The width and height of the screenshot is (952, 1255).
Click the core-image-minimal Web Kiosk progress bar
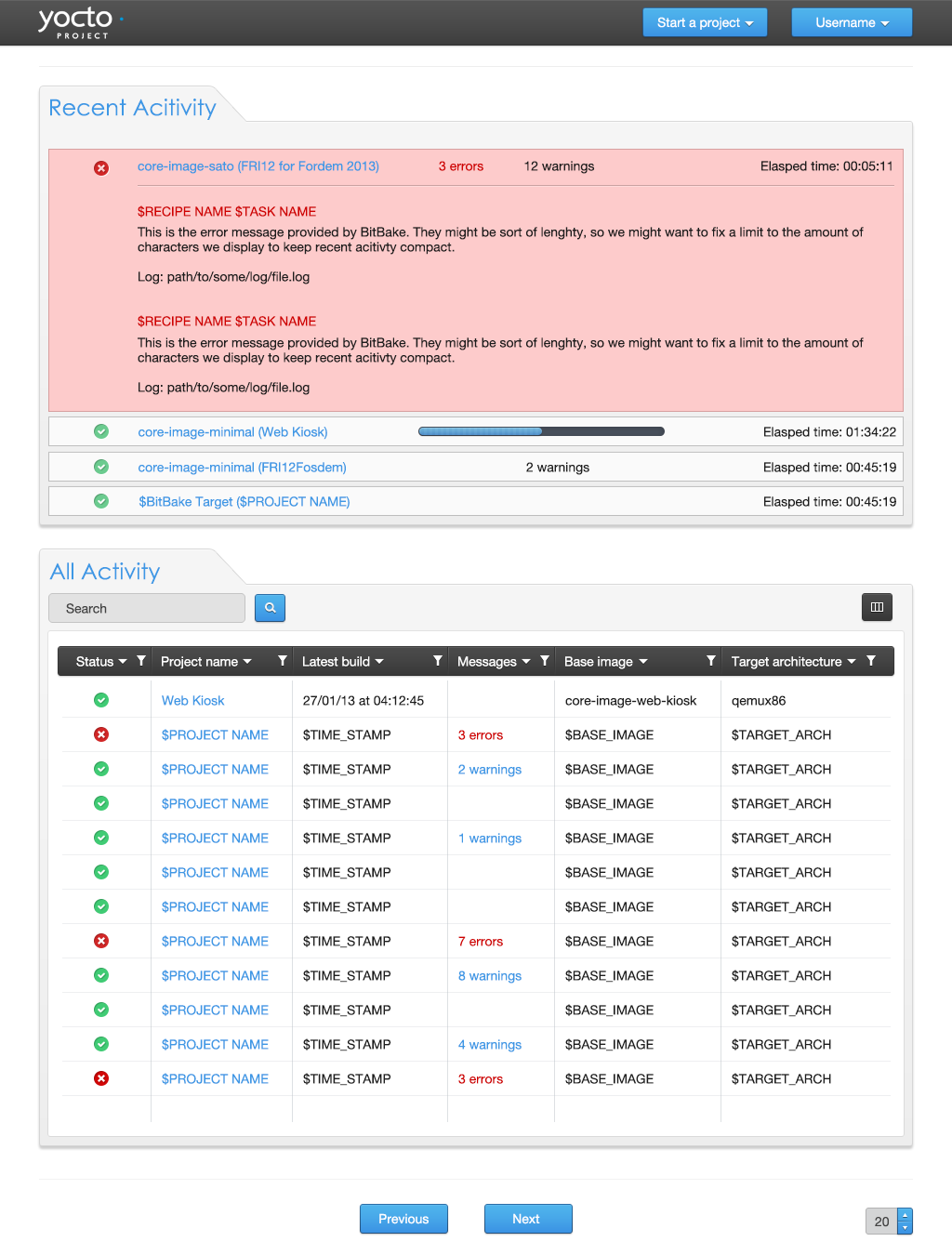tap(541, 431)
